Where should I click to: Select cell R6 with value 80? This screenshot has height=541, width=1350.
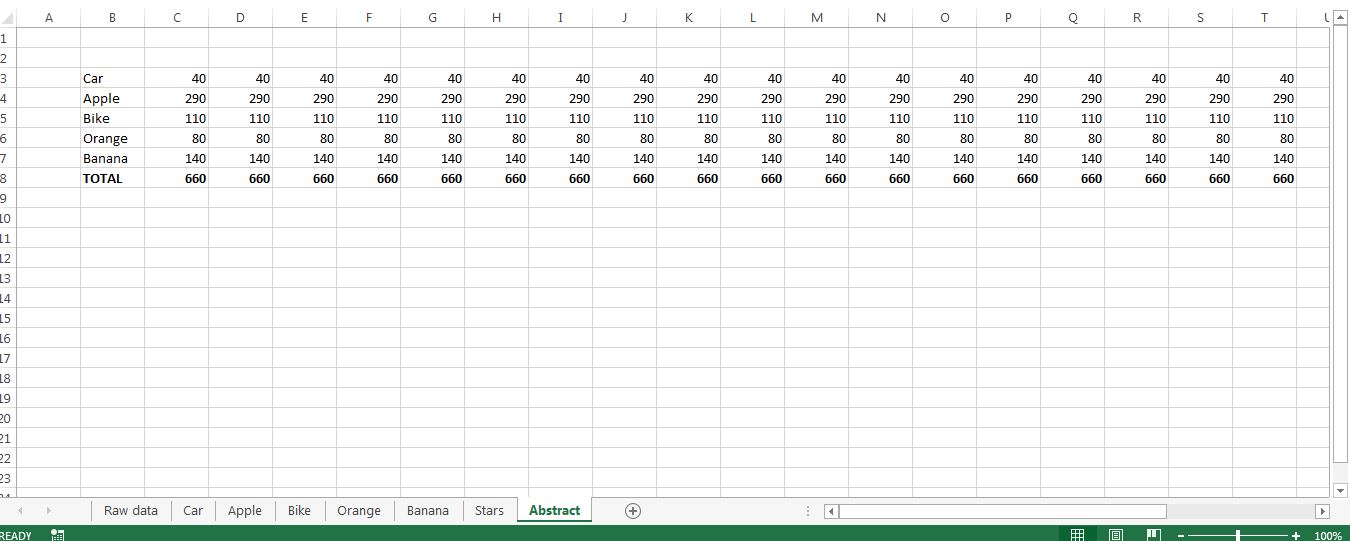[1136, 138]
